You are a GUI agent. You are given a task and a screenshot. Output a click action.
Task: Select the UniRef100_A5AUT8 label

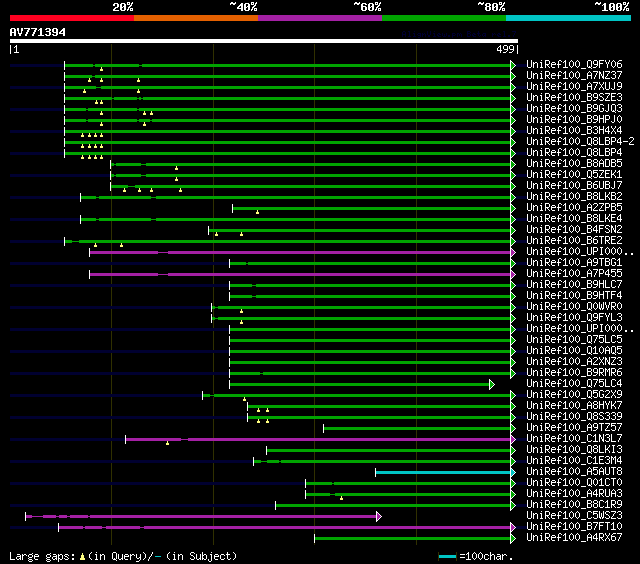click(574, 472)
